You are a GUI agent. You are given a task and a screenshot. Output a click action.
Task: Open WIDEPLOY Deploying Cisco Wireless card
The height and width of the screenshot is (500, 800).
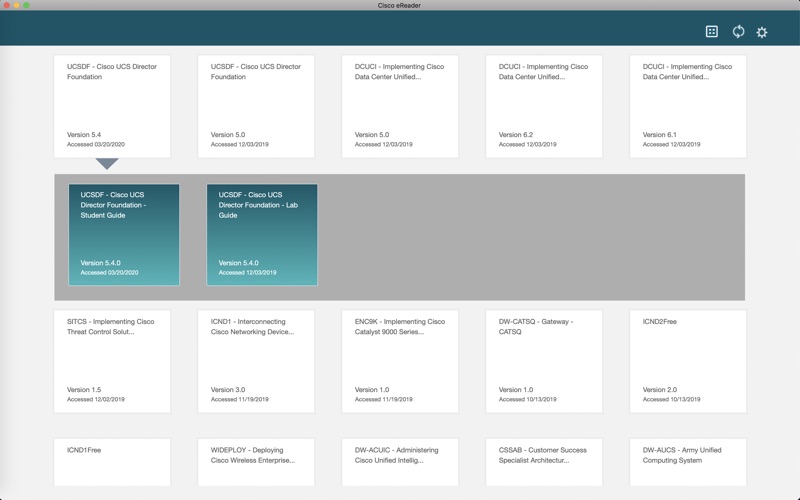(x=256, y=462)
